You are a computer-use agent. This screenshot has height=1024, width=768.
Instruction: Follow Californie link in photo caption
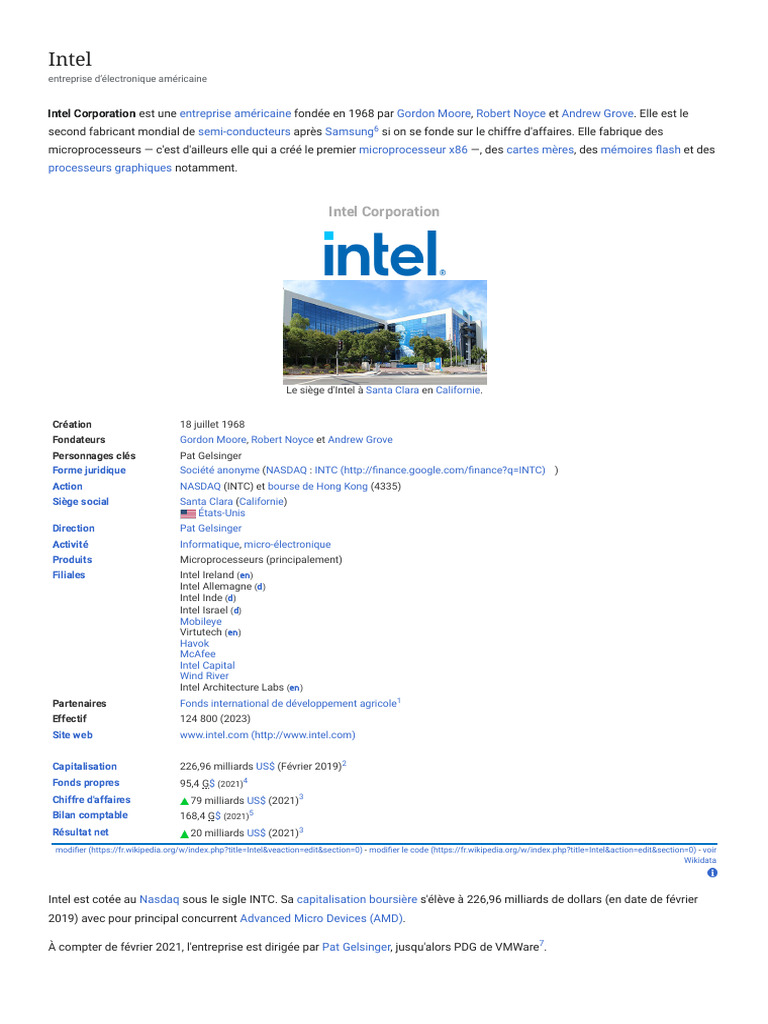458,391
